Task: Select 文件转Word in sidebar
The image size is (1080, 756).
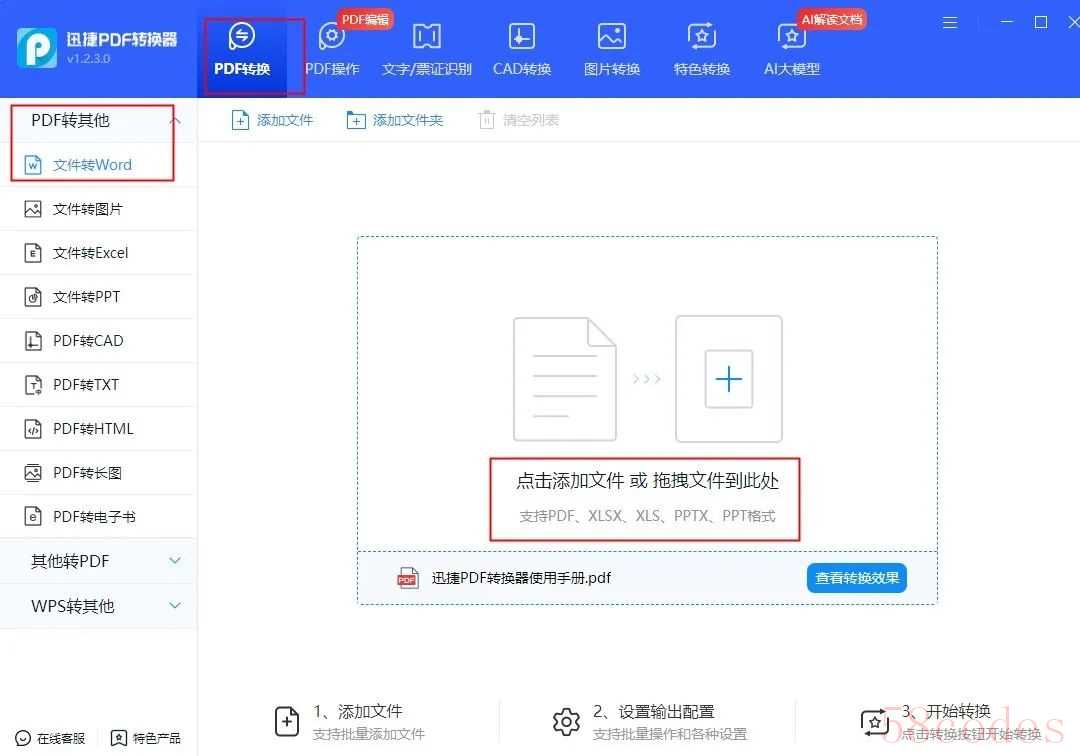Action: click(98, 165)
